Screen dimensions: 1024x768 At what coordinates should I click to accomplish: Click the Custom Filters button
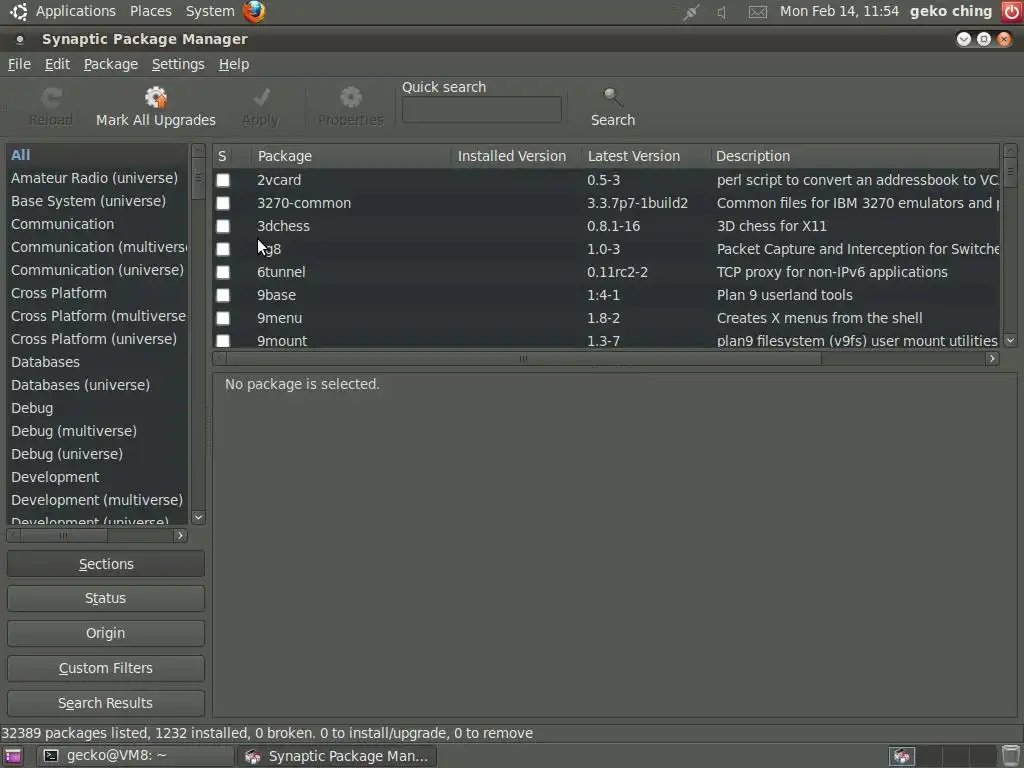[106, 668]
